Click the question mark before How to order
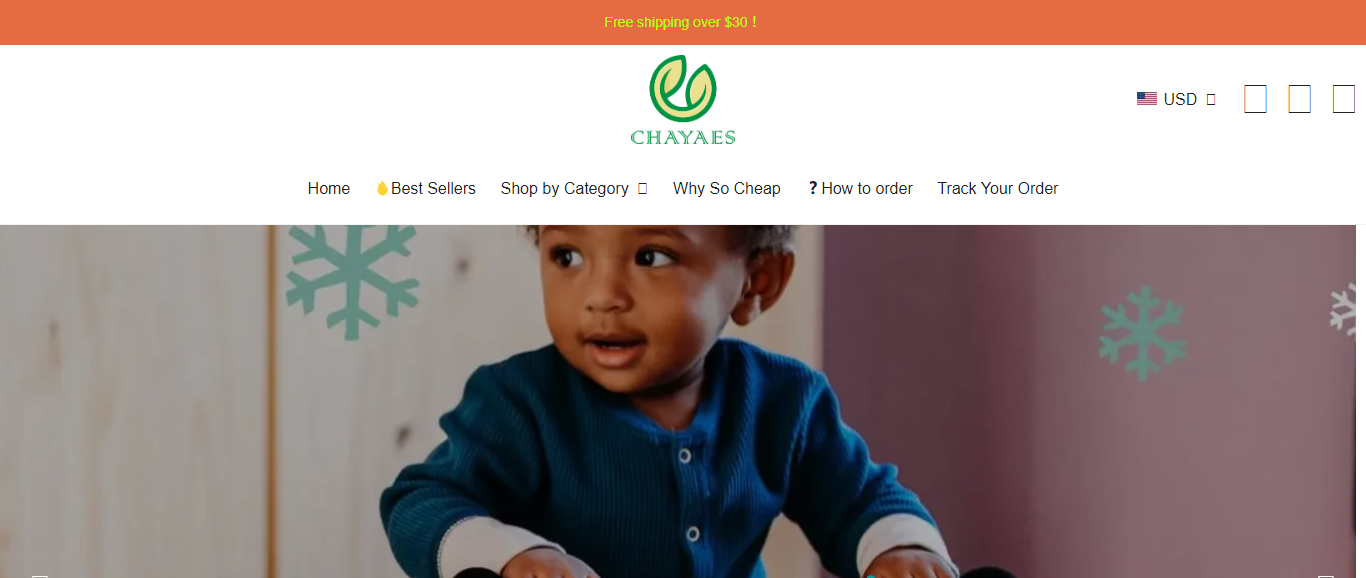The height and width of the screenshot is (578, 1366). point(813,188)
